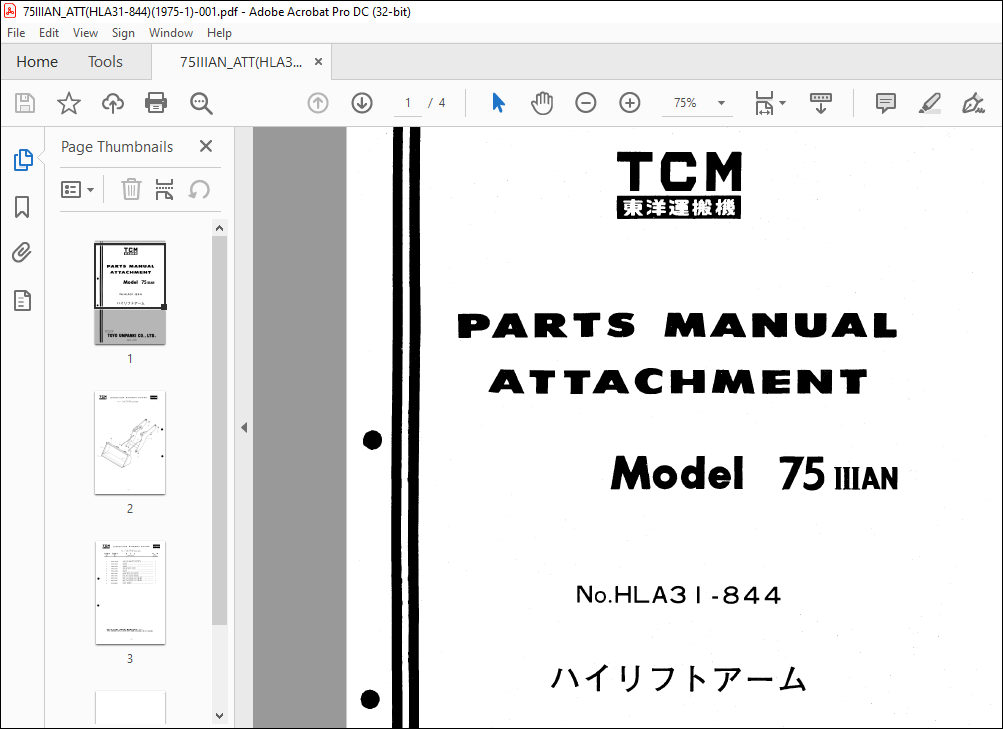Image resolution: width=1003 pixels, height=729 pixels.
Task: Click the current page number field
Action: click(x=407, y=103)
